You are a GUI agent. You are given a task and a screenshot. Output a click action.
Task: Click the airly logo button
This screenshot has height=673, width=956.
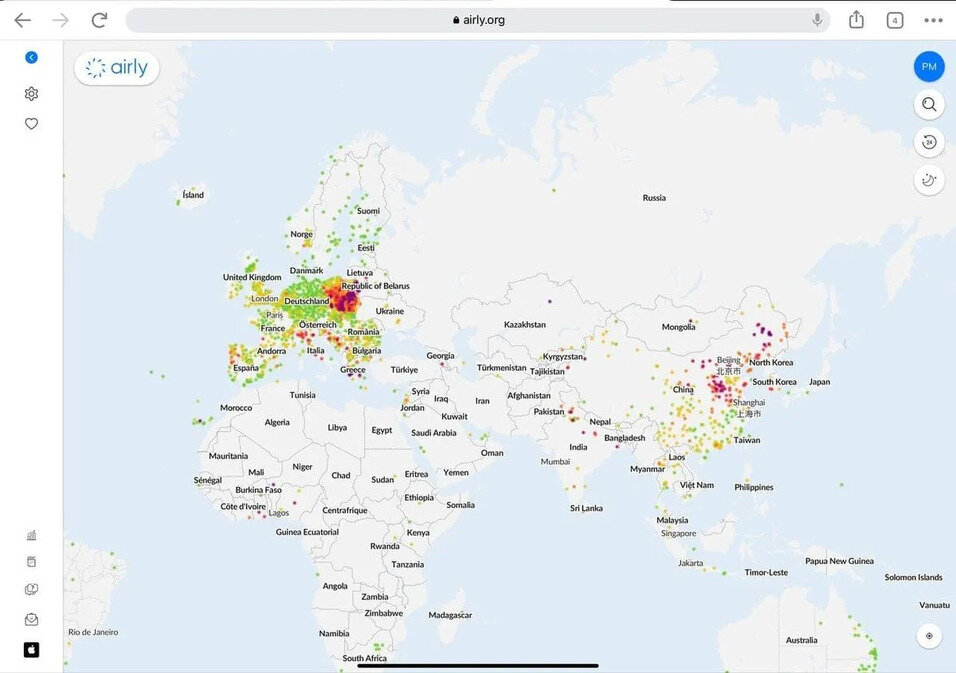click(117, 68)
